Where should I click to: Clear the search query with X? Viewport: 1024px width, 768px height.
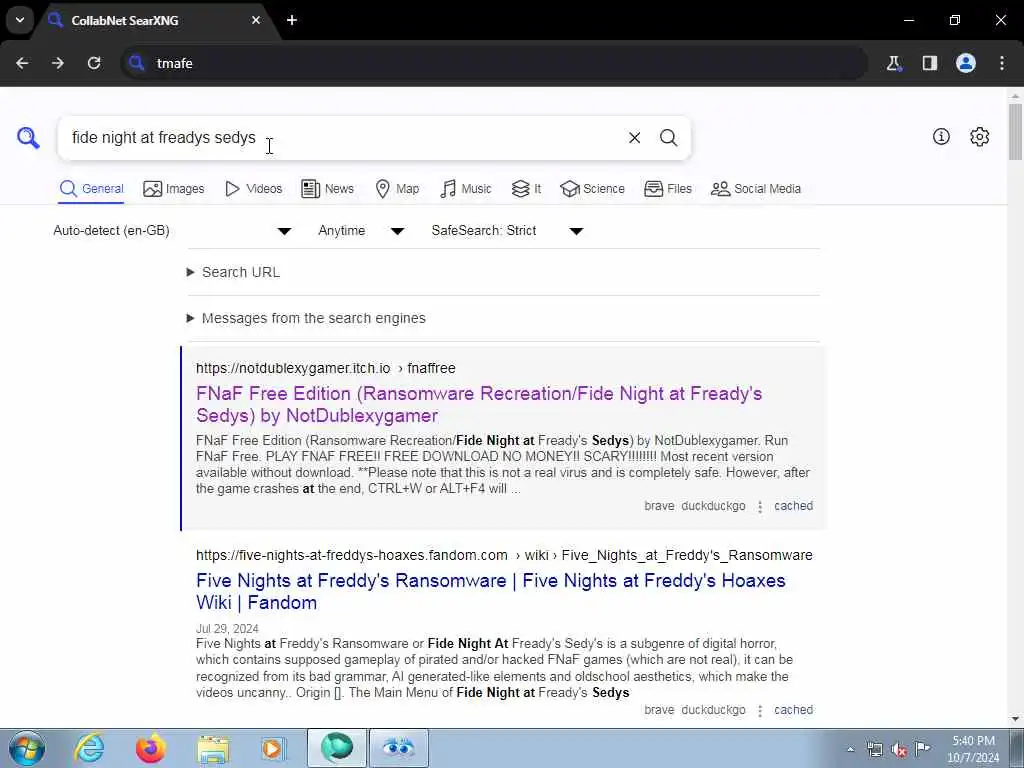tap(634, 137)
